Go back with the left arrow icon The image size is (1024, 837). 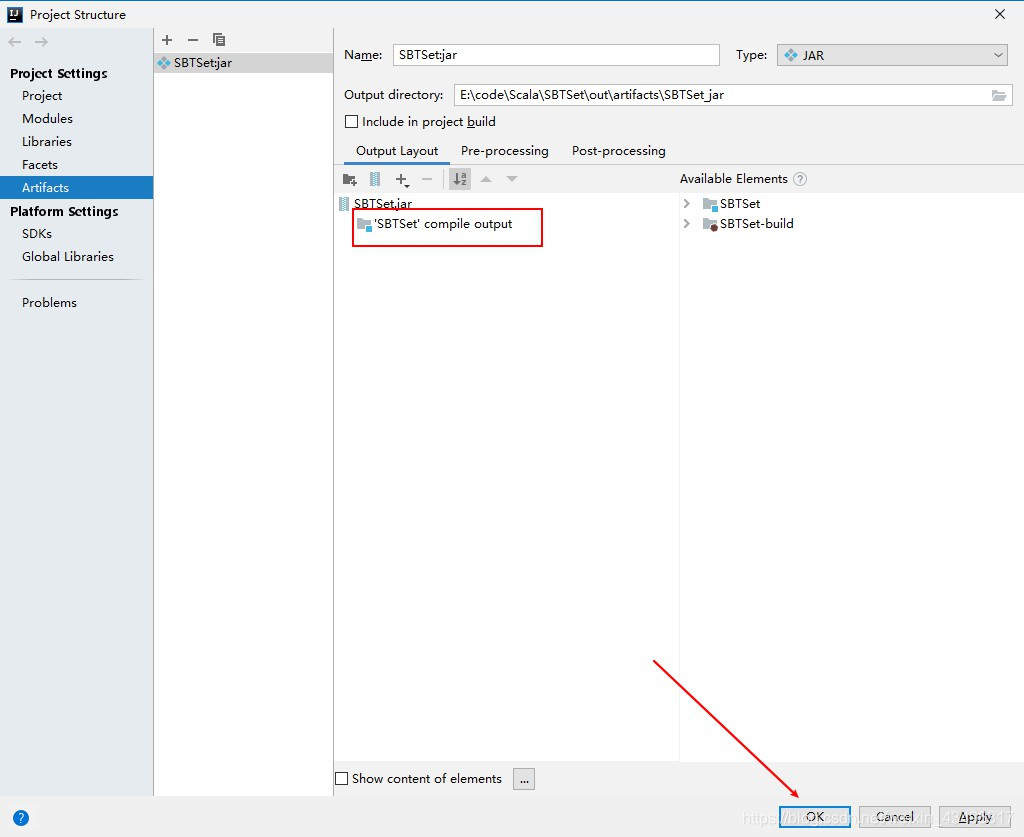click(15, 42)
